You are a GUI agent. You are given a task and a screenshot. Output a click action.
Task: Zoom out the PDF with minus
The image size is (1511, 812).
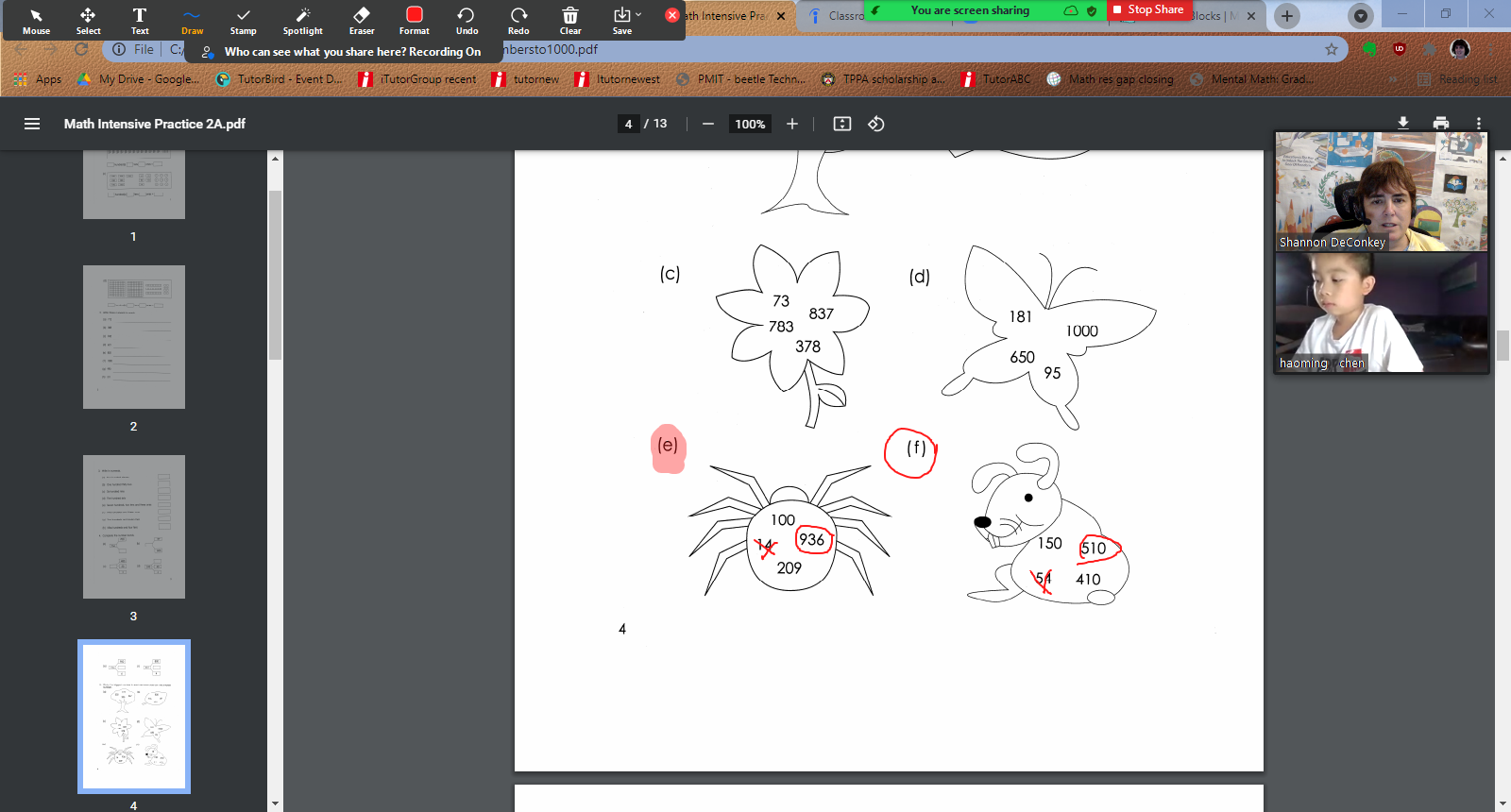pyautogui.click(x=707, y=124)
